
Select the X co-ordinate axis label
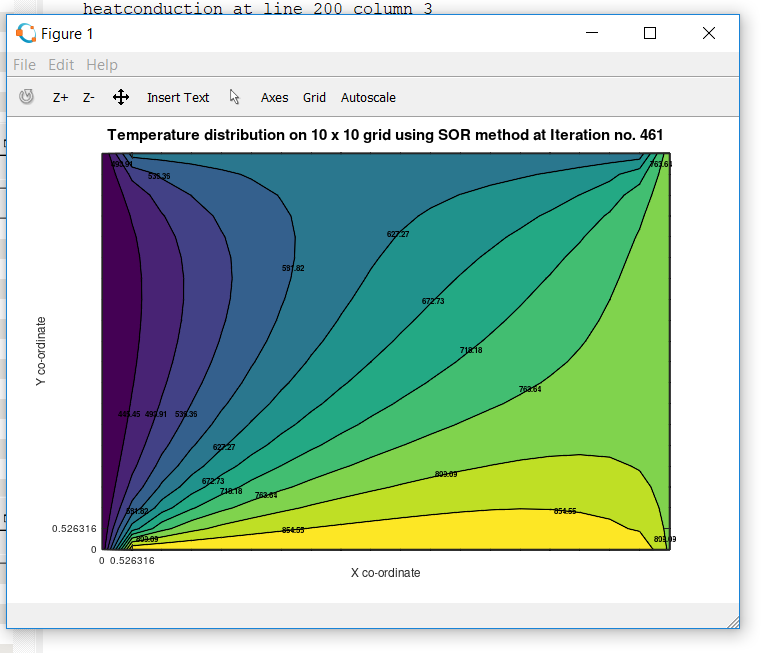[x=385, y=573]
